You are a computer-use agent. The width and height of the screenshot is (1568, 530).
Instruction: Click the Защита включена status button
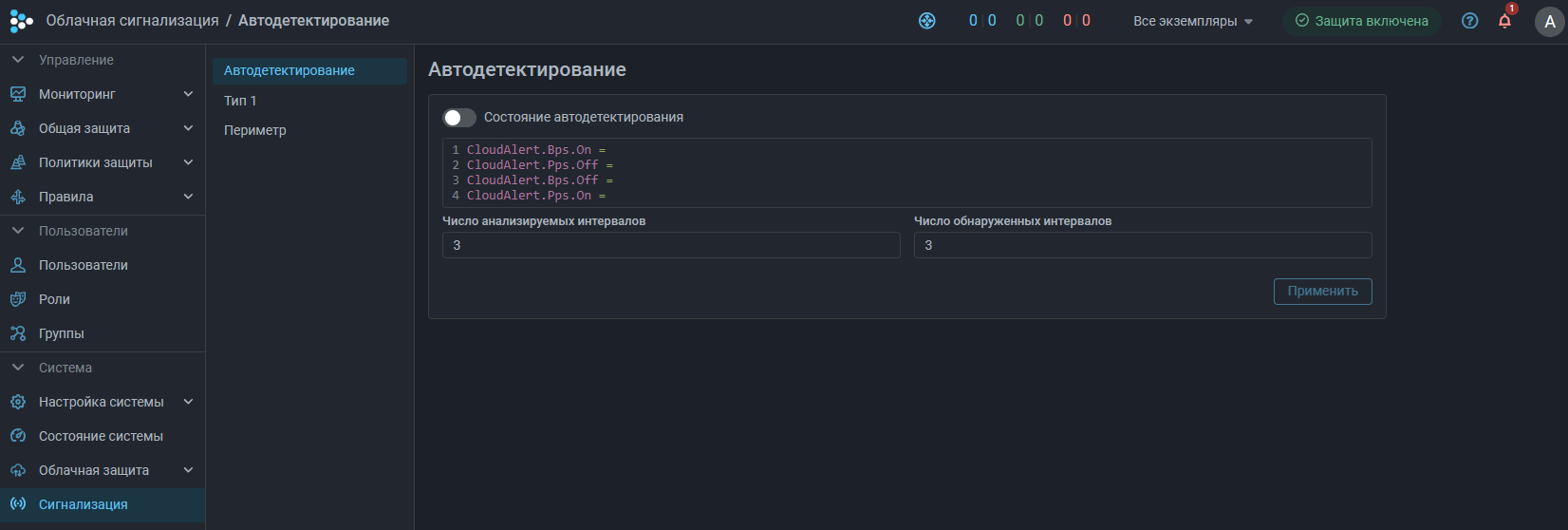(1361, 21)
